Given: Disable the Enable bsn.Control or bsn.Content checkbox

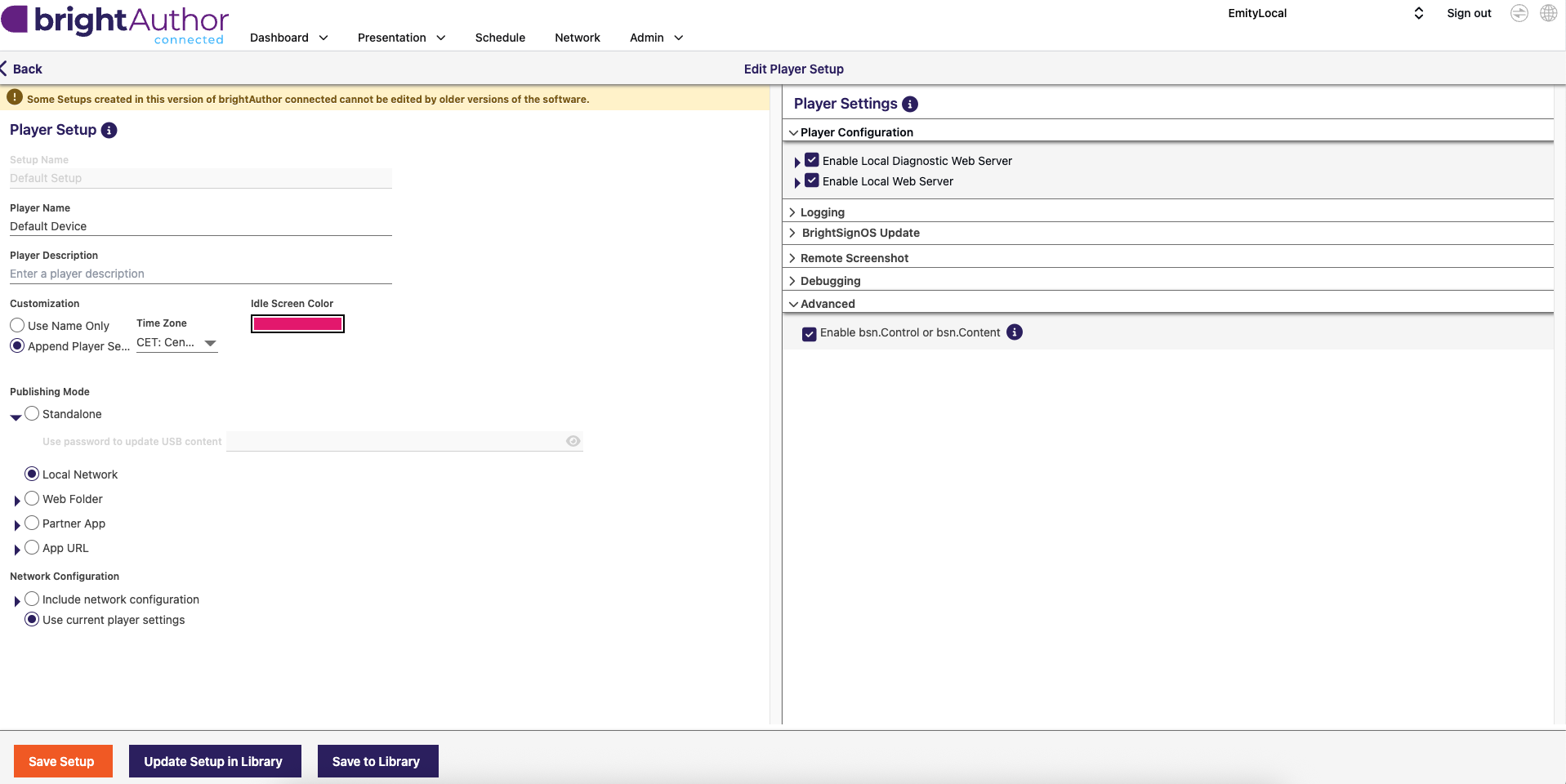Looking at the screenshot, I should click(809, 333).
